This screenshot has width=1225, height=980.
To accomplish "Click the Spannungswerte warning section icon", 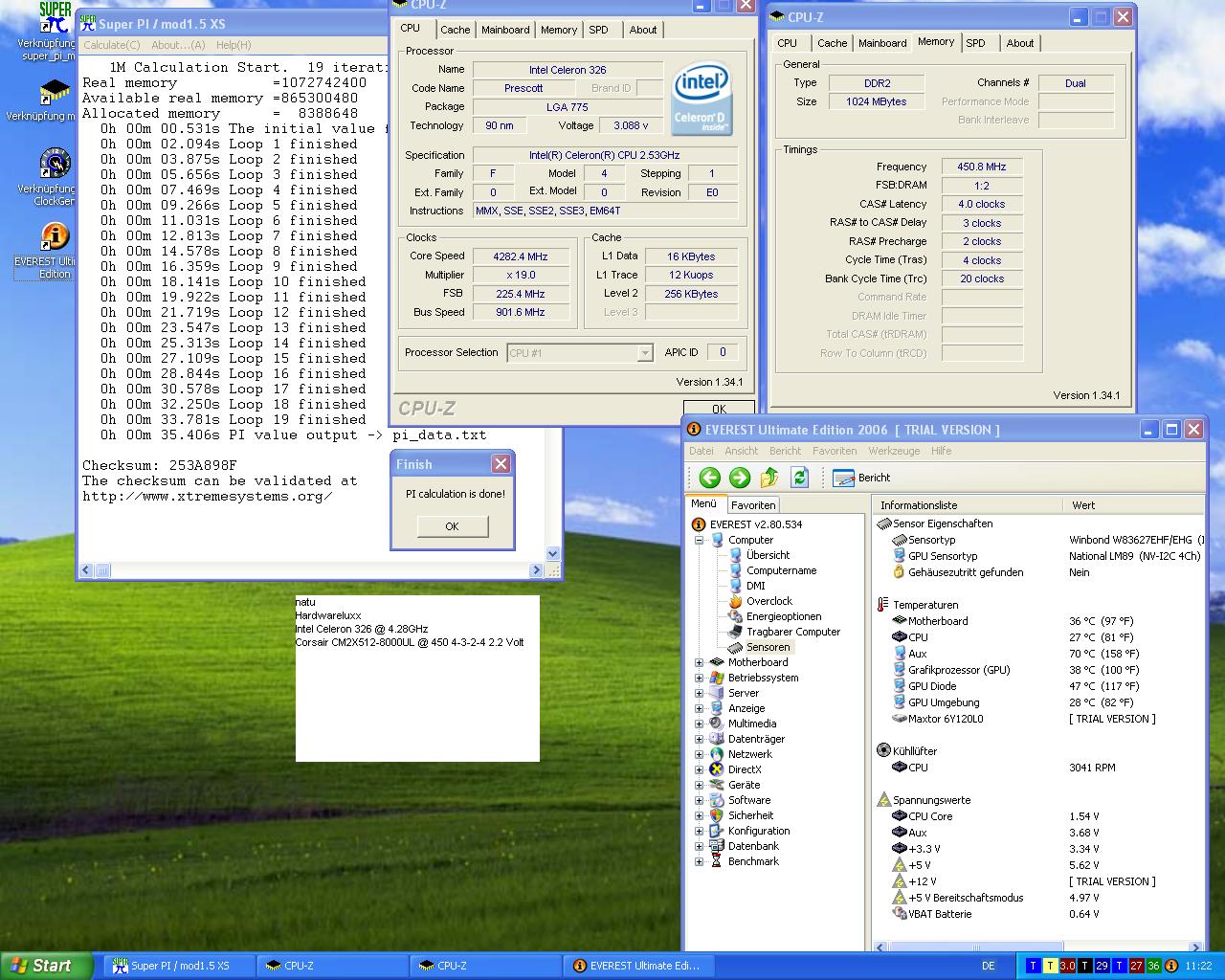I will click(x=883, y=800).
